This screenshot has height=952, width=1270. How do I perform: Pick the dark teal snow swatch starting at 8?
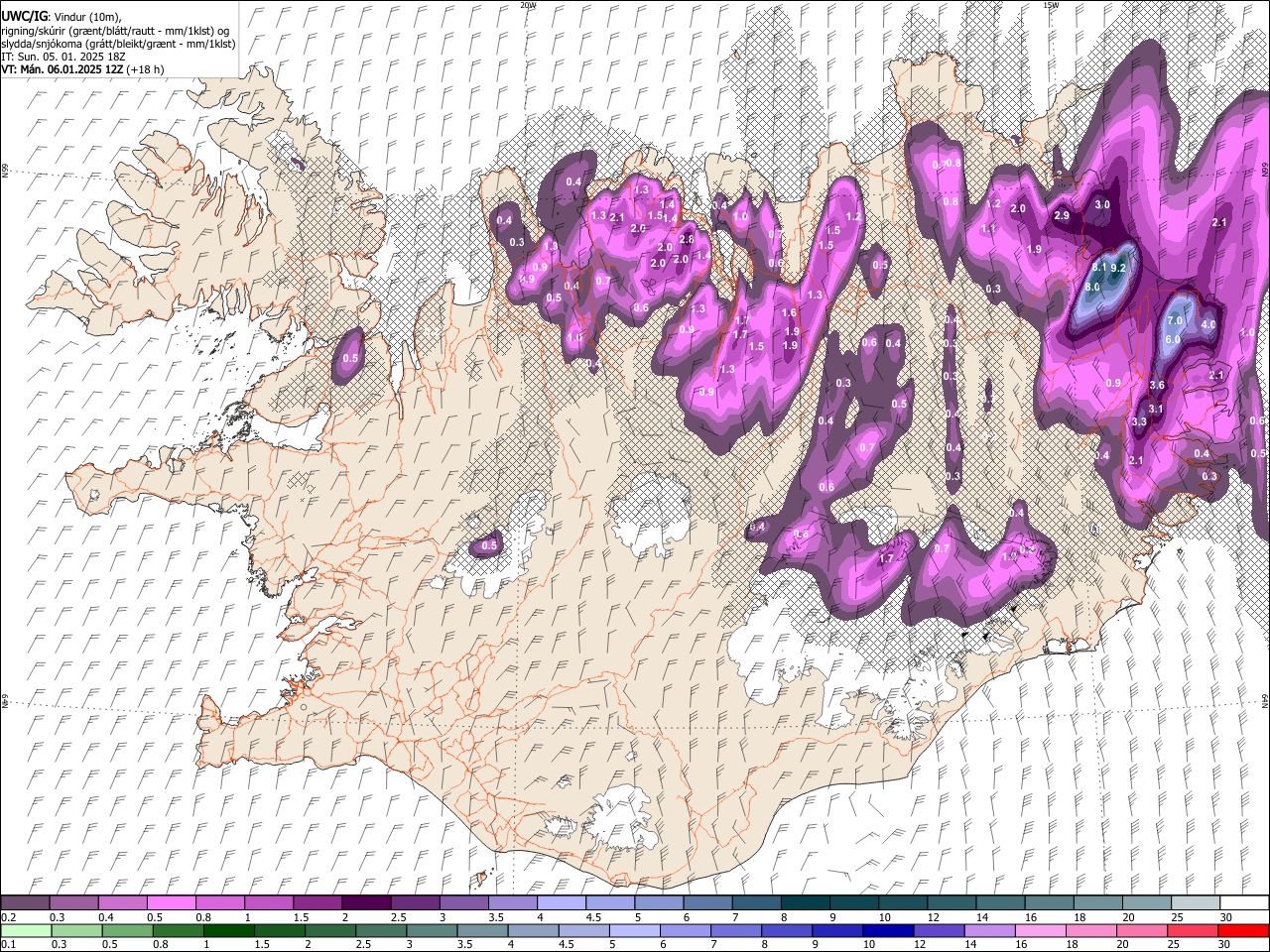(x=804, y=902)
